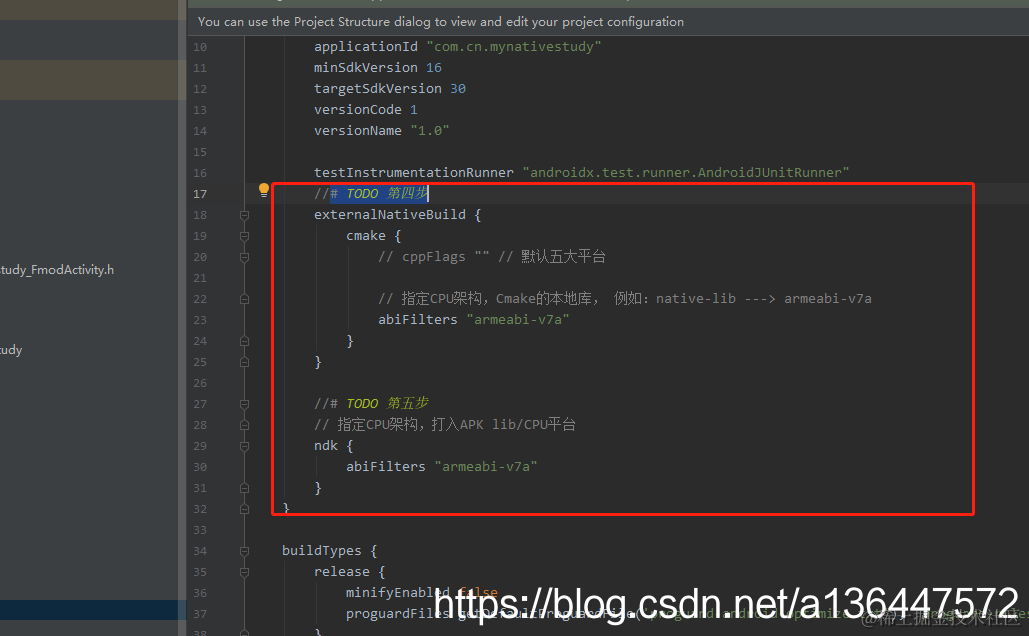Click the targetSdkVersion value 30
This screenshot has width=1029, height=636.
457,89
